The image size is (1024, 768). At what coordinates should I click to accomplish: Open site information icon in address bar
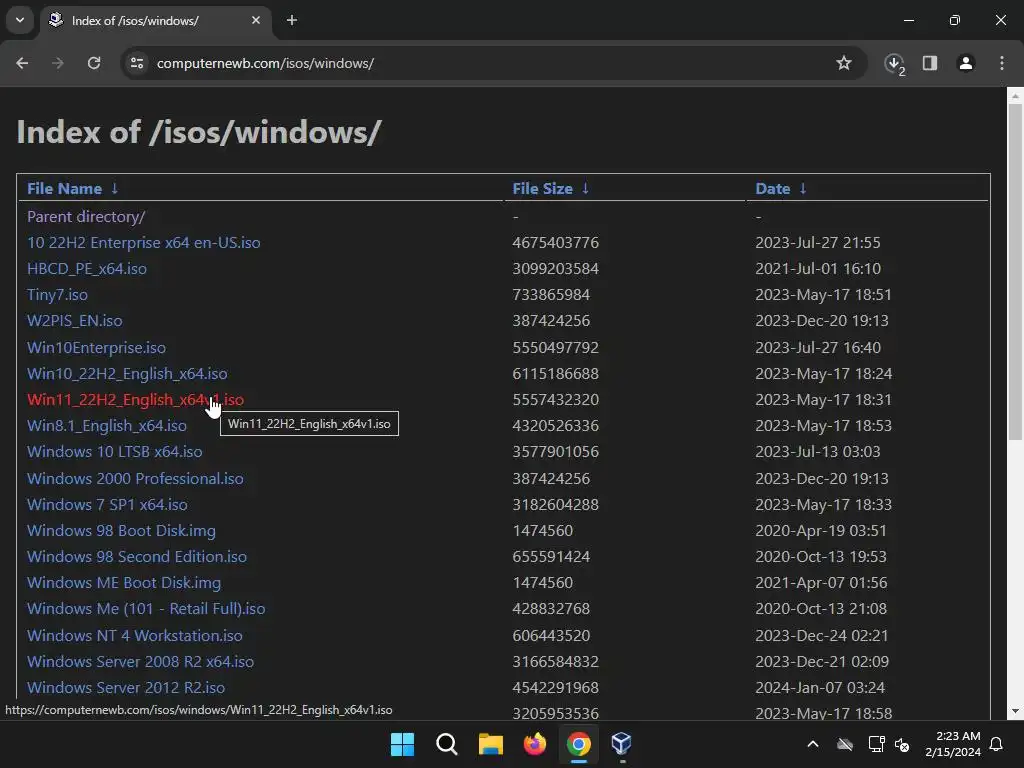click(137, 63)
